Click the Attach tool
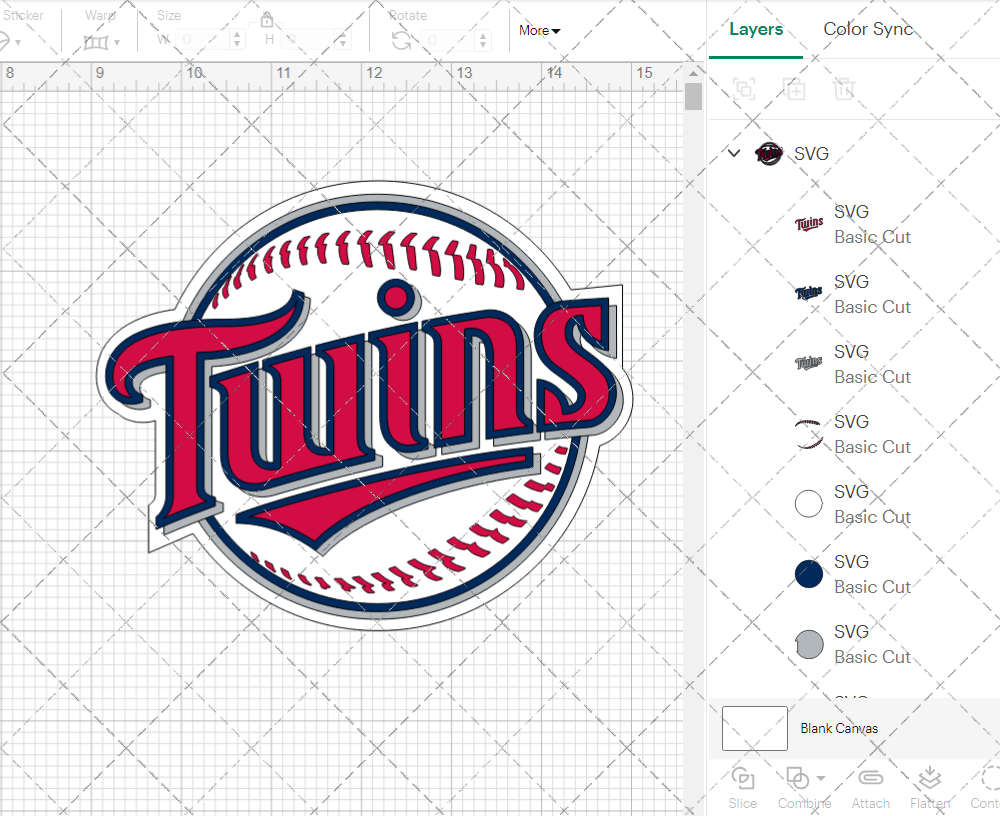The width and height of the screenshot is (1000, 816). pos(871,789)
